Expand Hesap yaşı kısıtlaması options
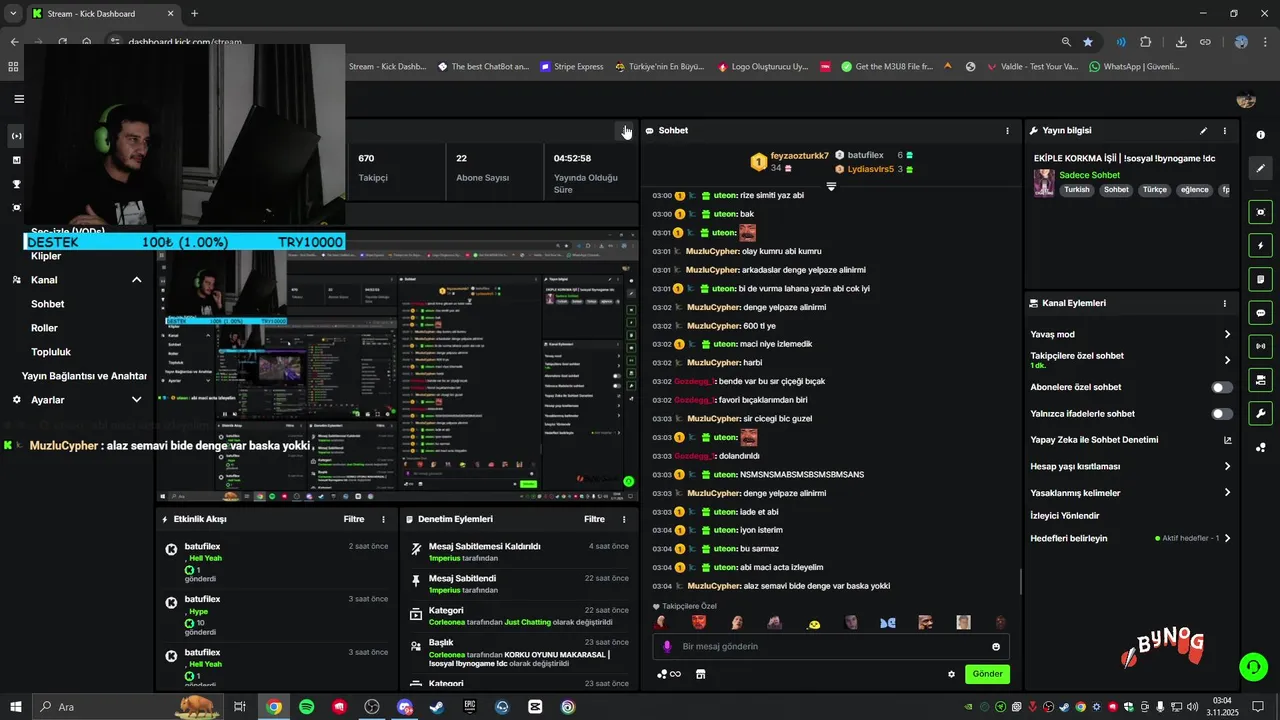Image resolution: width=1280 pixels, height=720 pixels. tap(1227, 467)
